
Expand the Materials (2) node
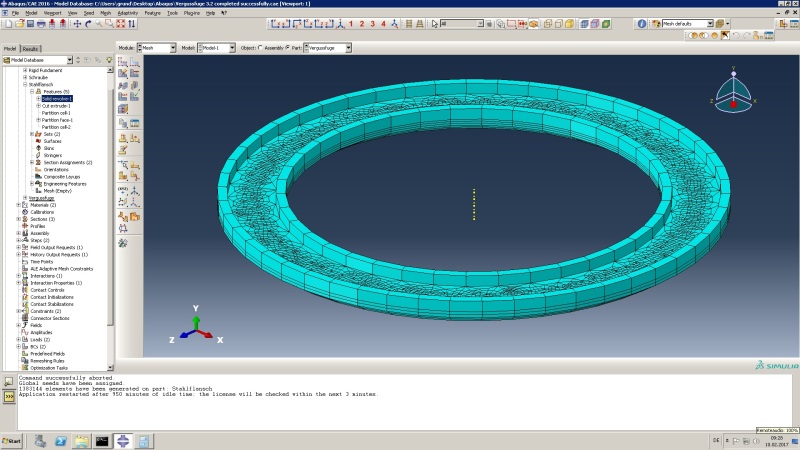pos(18,205)
